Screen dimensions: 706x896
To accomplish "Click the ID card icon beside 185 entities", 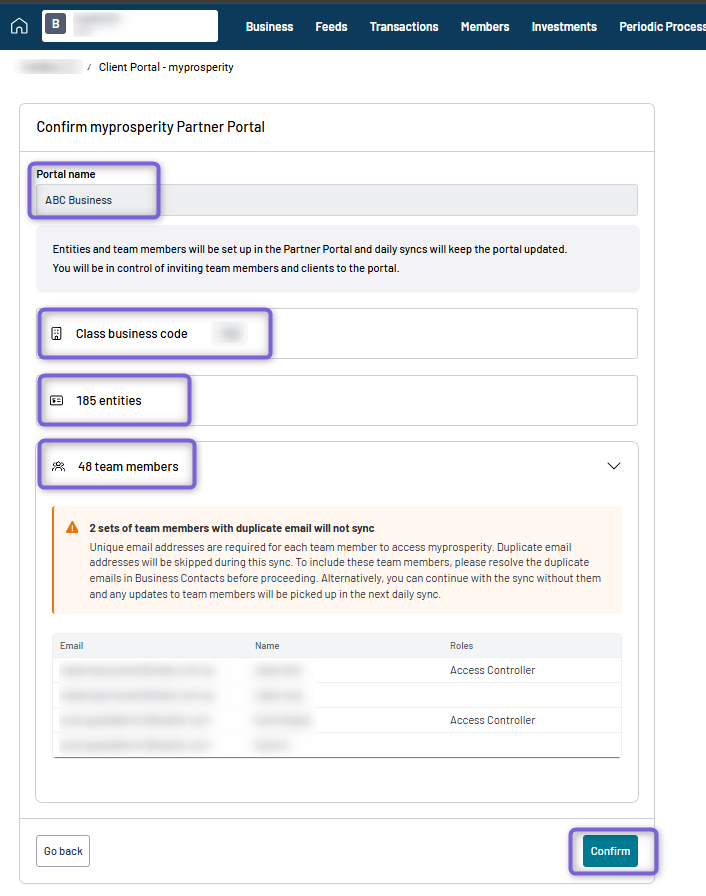I will coord(57,401).
